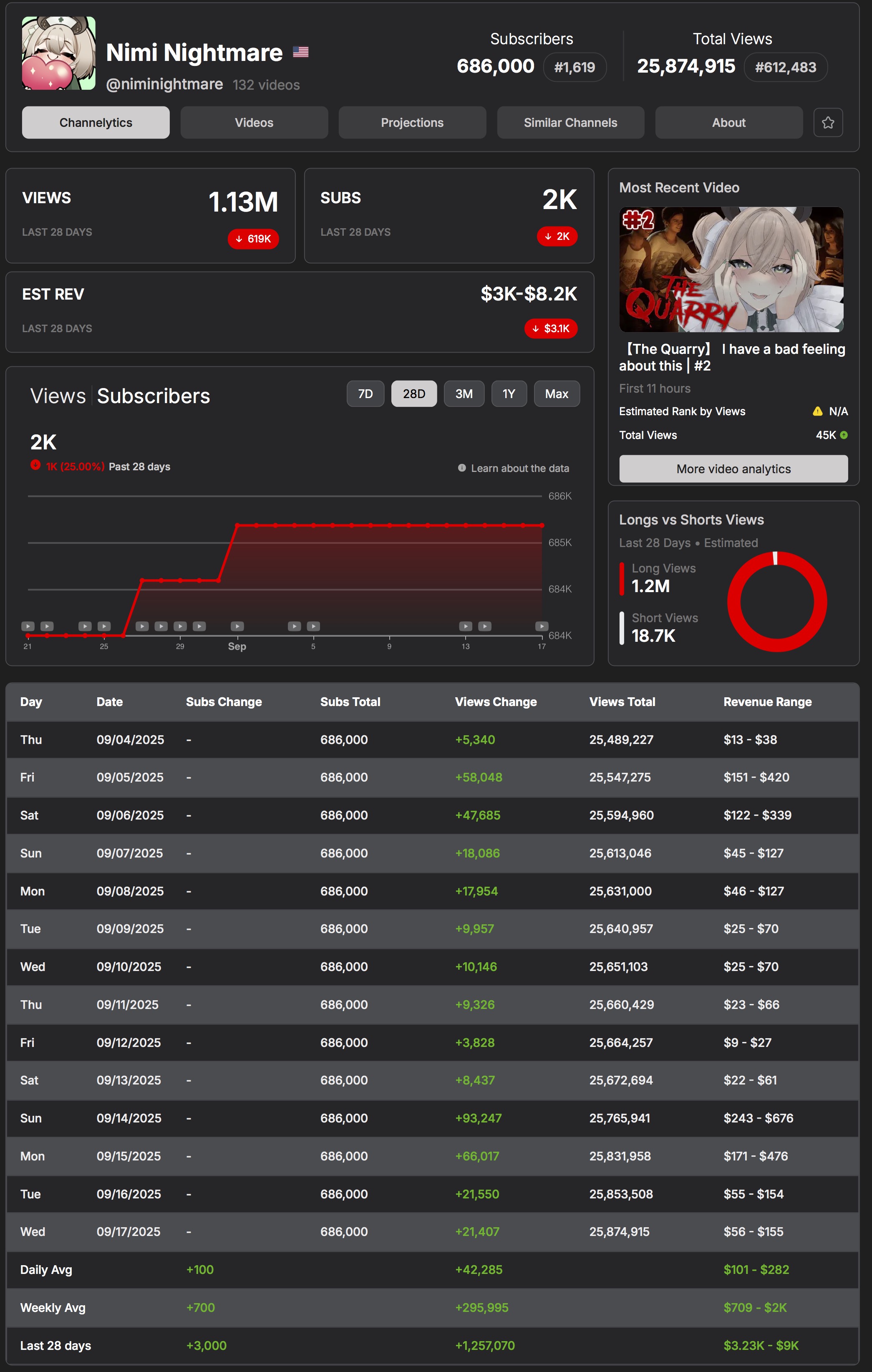Click the video marker above the 17 axis label

pyautogui.click(x=542, y=626)
